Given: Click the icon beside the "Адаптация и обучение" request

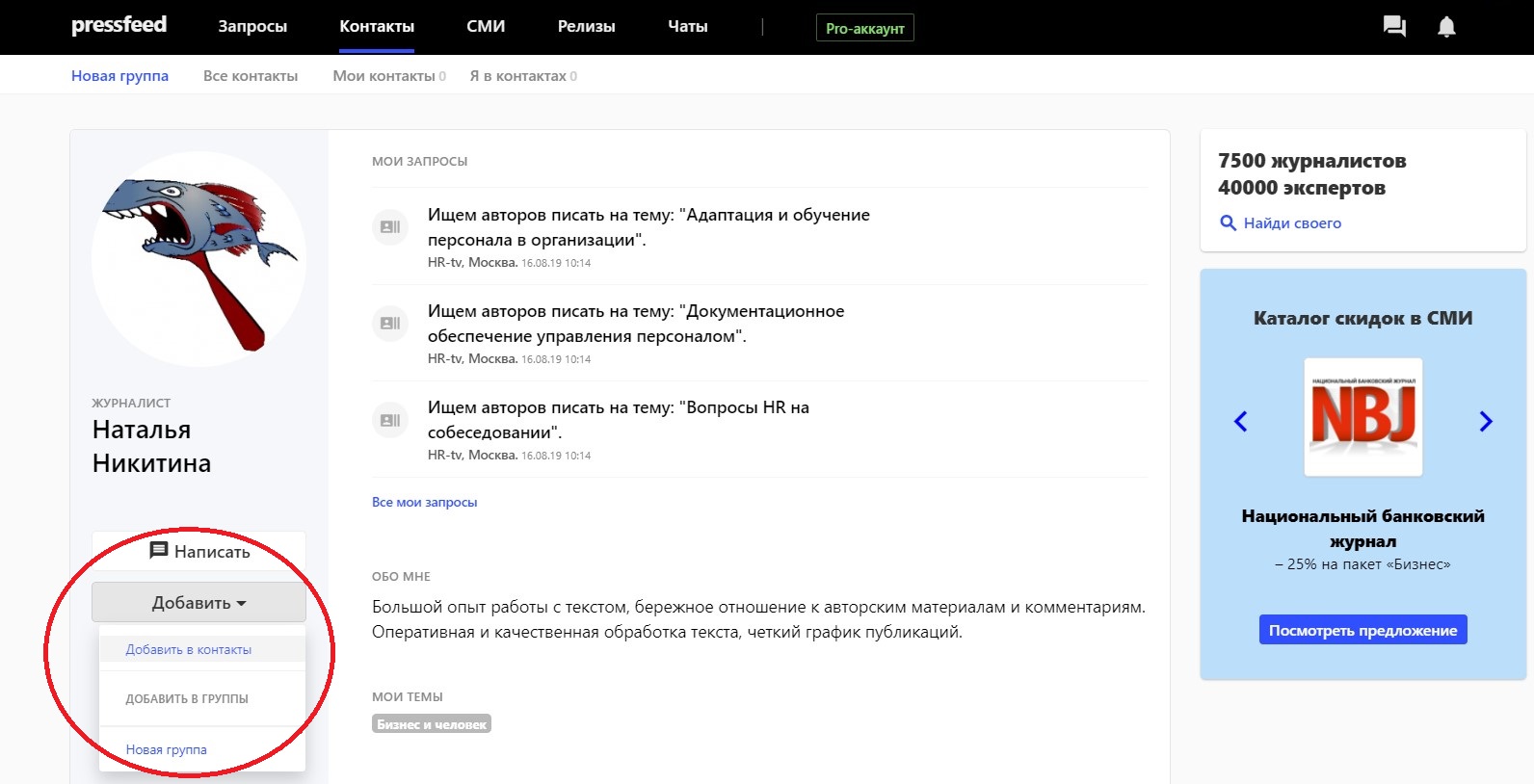Looking at the screenshot, I should click(x=390, y=227).
